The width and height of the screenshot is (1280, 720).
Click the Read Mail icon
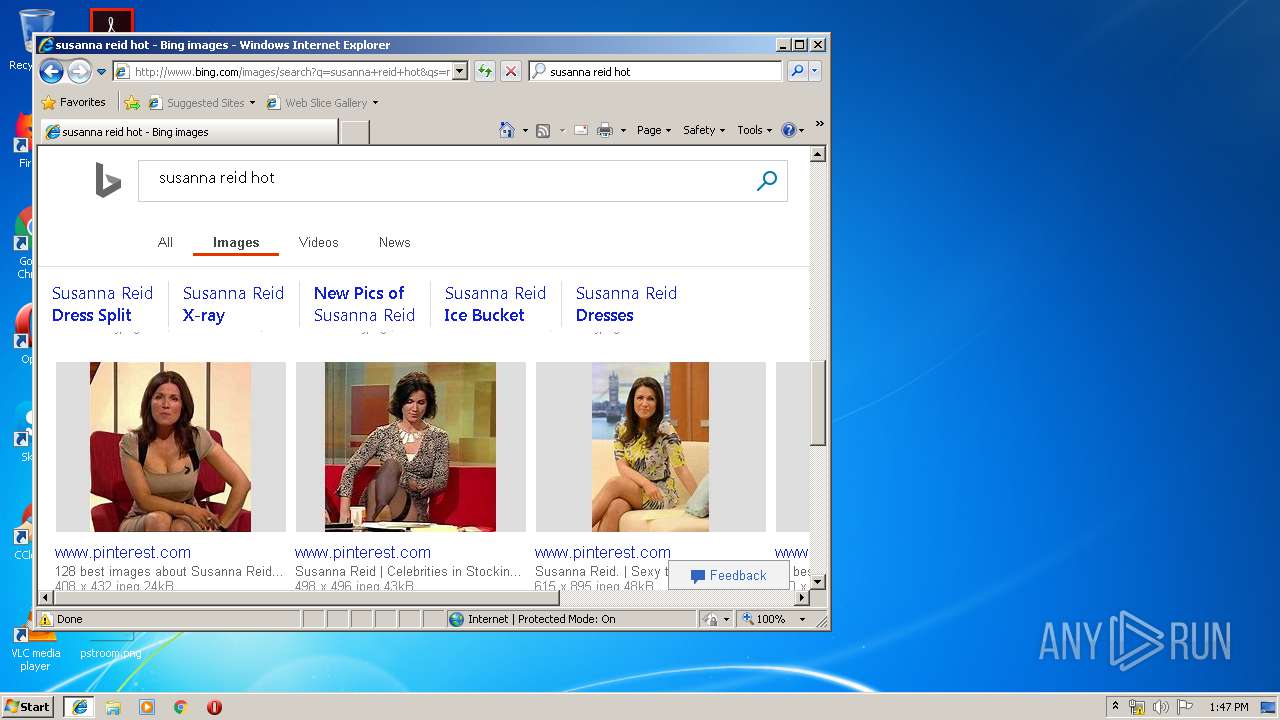tap(580, 130)
